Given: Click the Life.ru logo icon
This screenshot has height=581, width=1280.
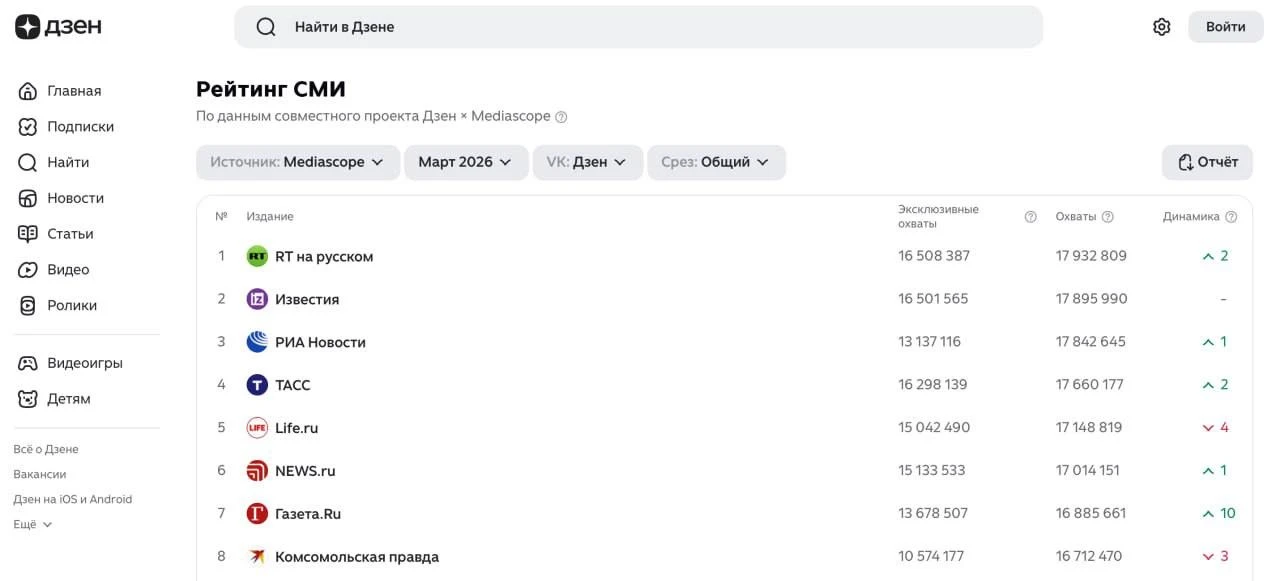Looking at the screenshot, I should tap(257, 428).
